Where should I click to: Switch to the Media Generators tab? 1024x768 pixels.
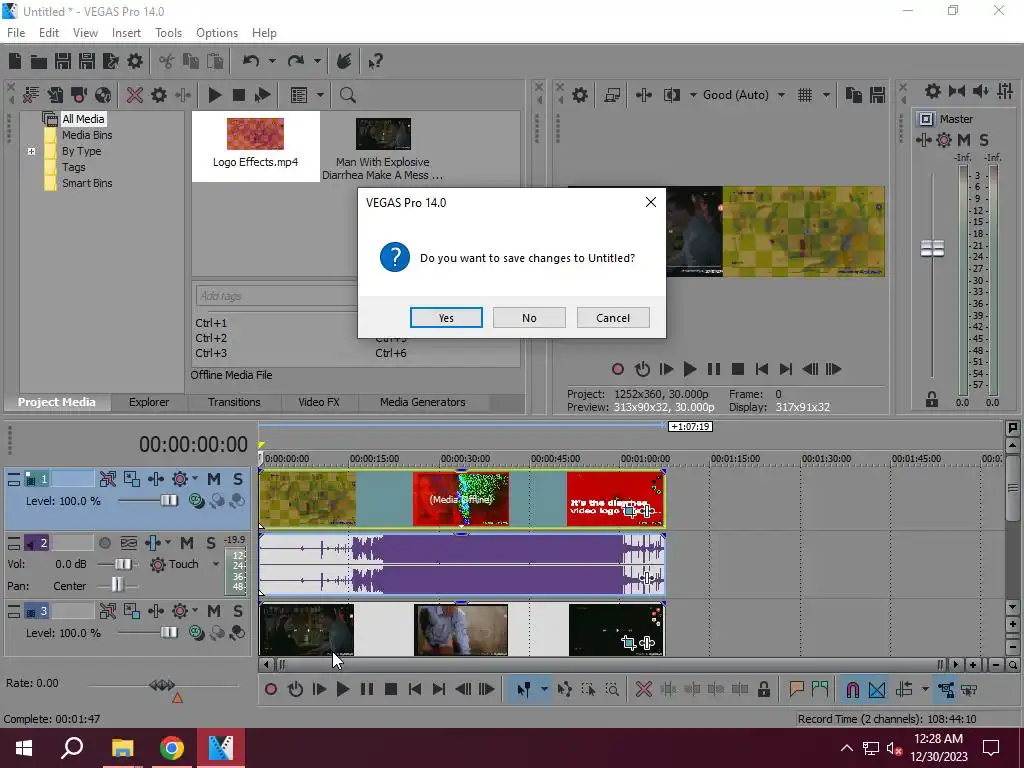423,402
